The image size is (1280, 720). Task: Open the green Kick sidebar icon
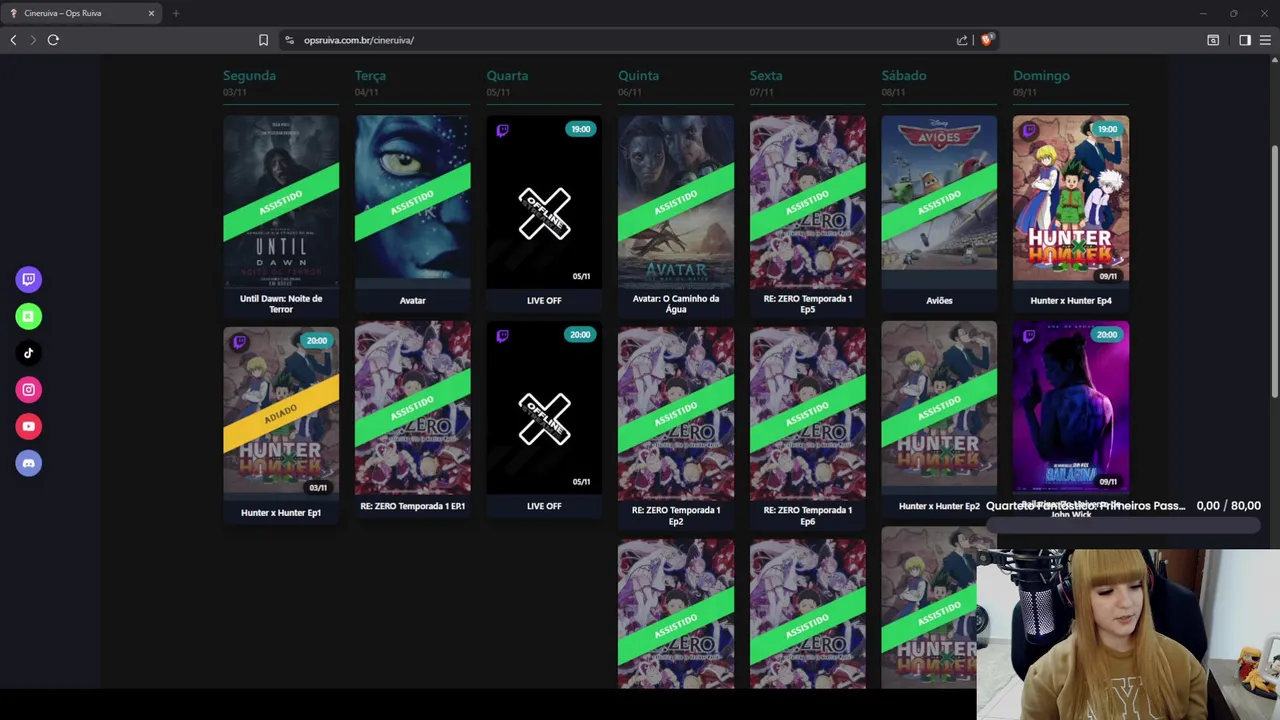(28, 316)
